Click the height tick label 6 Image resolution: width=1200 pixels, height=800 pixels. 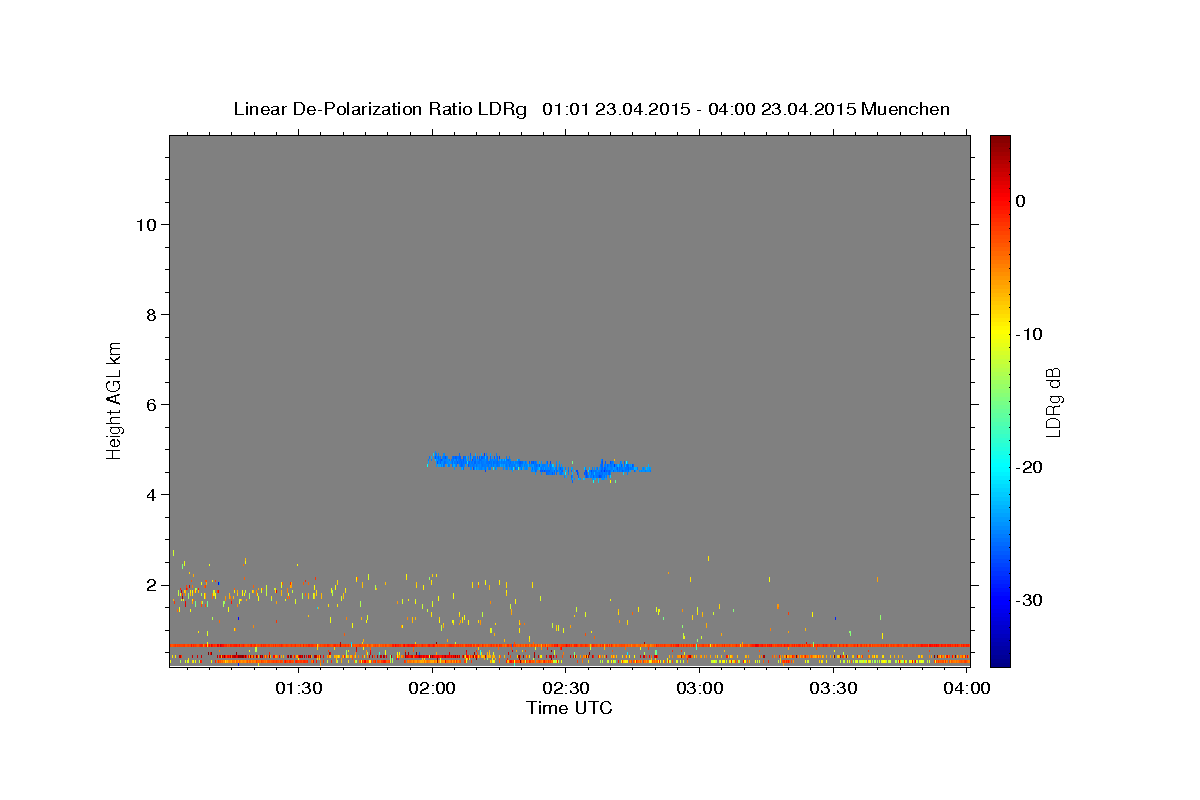click(150, 405)
